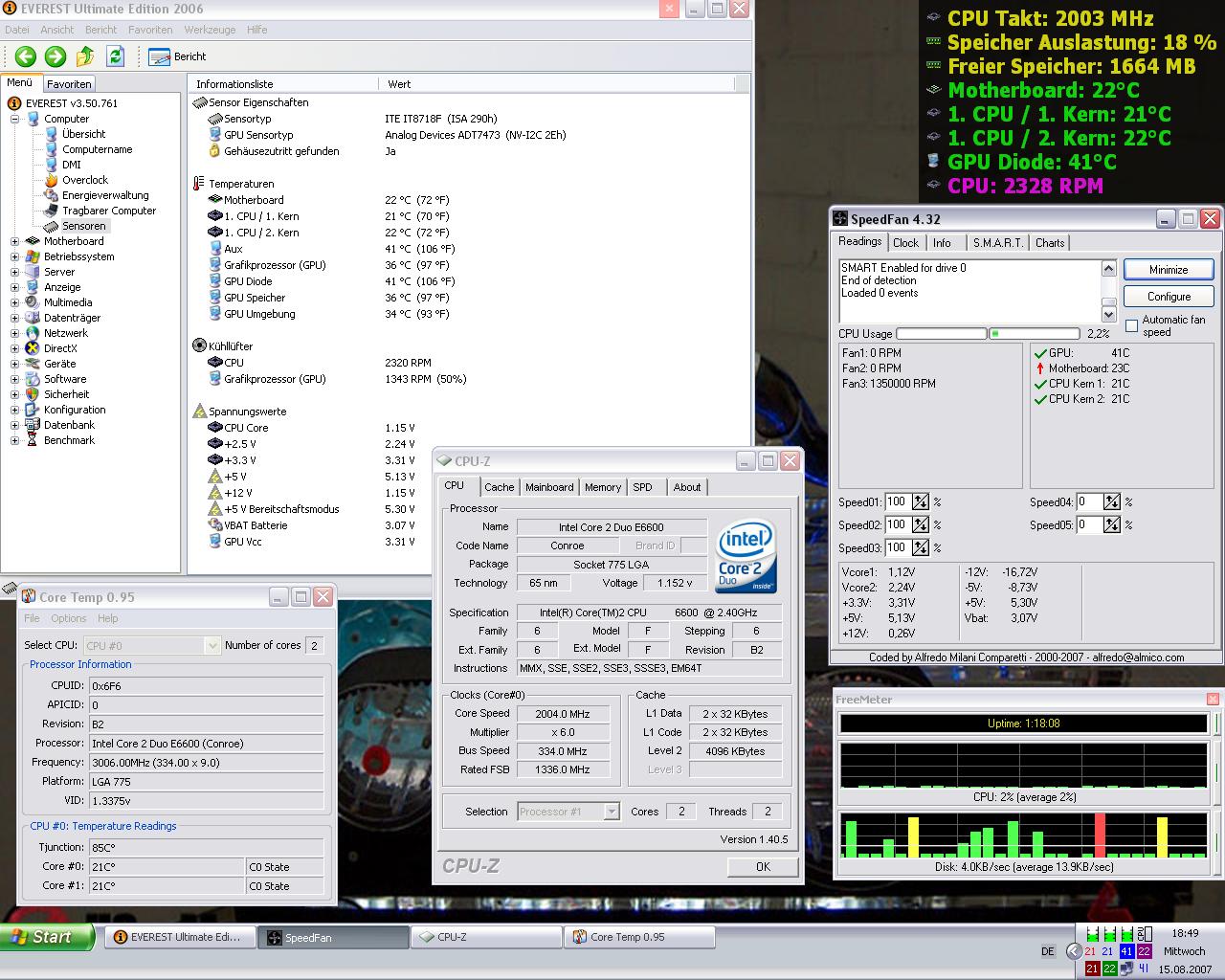1225x980 pixels.
Task: Click the green Forward arrow in EVEREST toolbar
Action: click(x=56, y=56)
